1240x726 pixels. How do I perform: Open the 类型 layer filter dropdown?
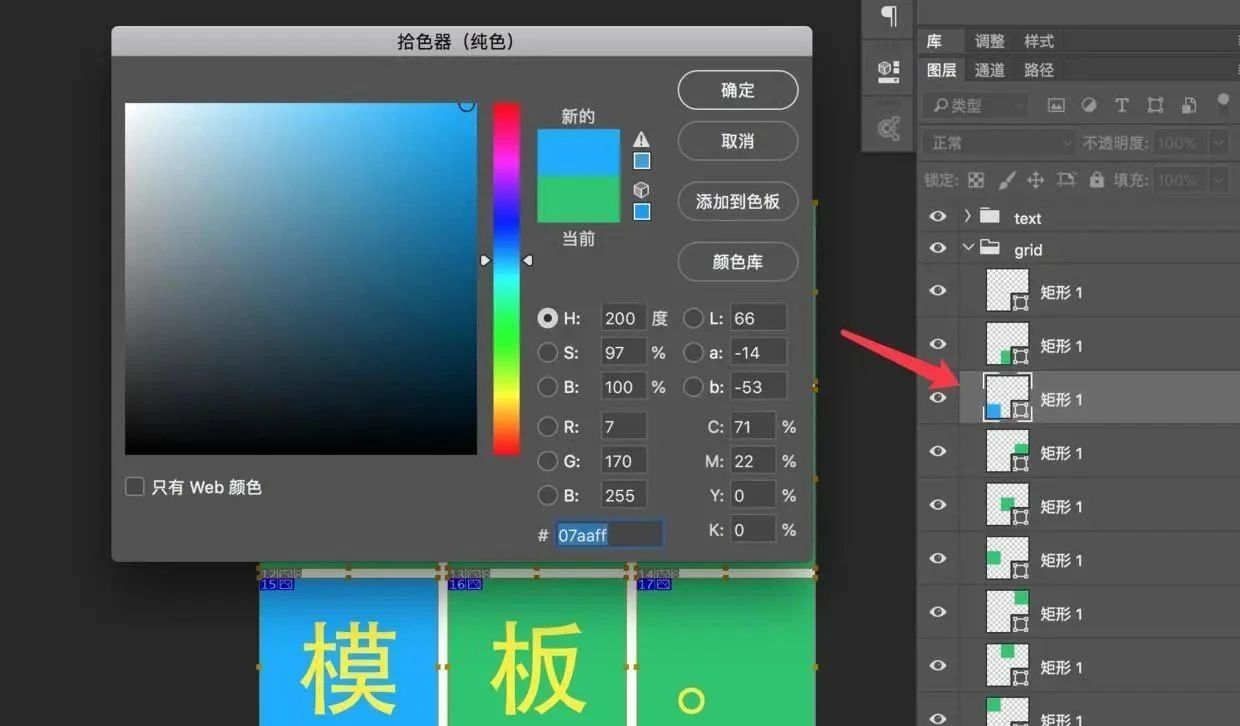(976, 105)
